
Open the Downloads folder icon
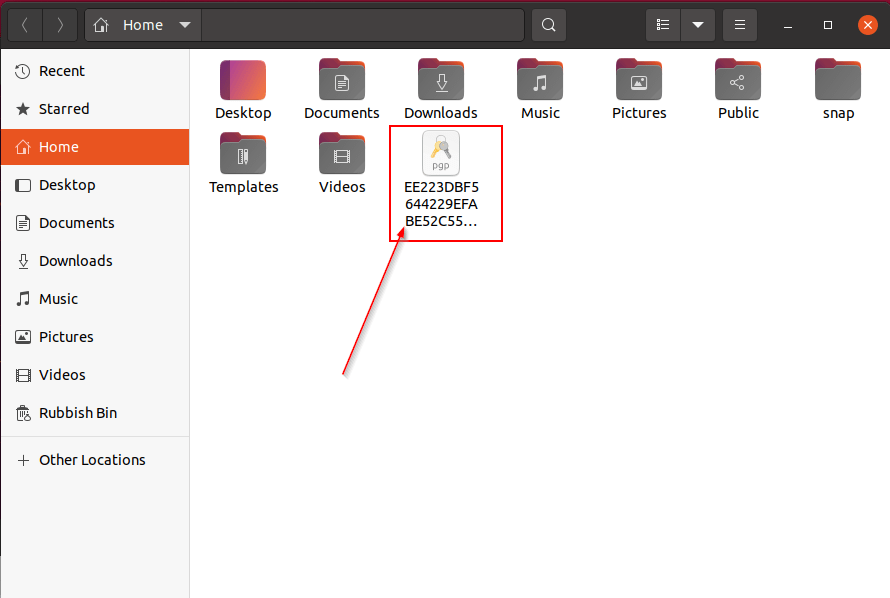click(x=441, y=80)
